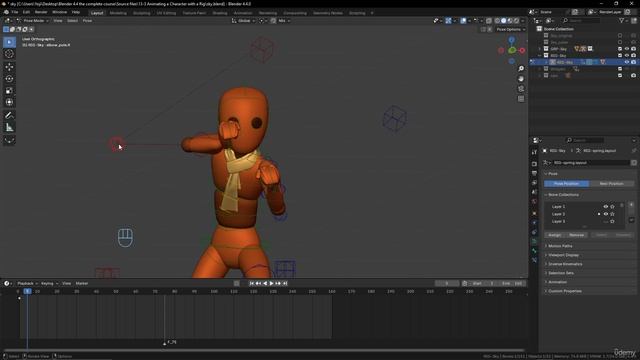Open the timeline Keying menu
Screen dimensions: 640x360
[x=48, y=283]
